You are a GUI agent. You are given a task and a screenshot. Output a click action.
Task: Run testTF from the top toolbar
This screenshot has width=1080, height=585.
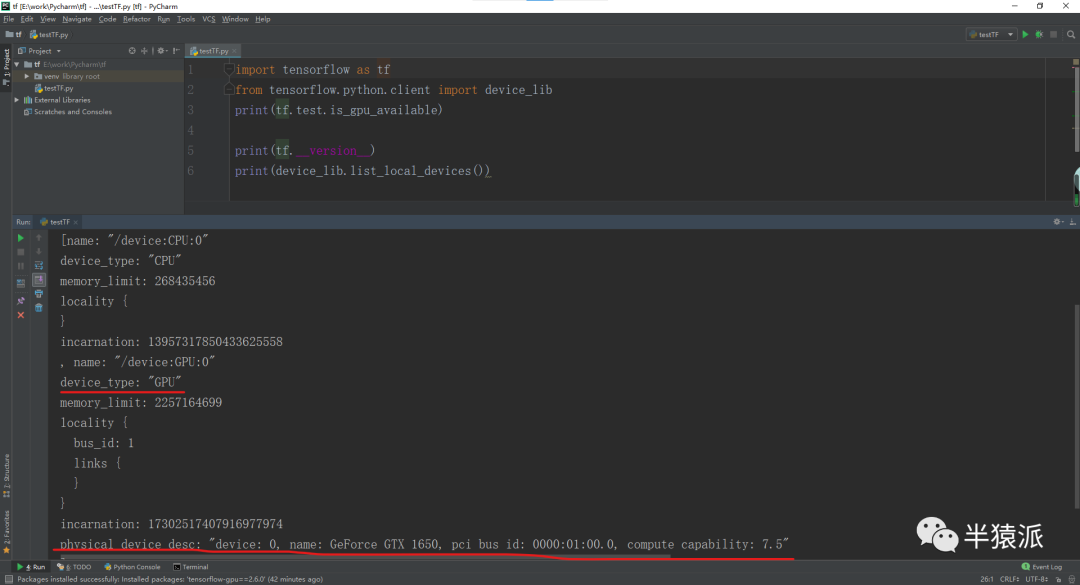coord(1025,34)
